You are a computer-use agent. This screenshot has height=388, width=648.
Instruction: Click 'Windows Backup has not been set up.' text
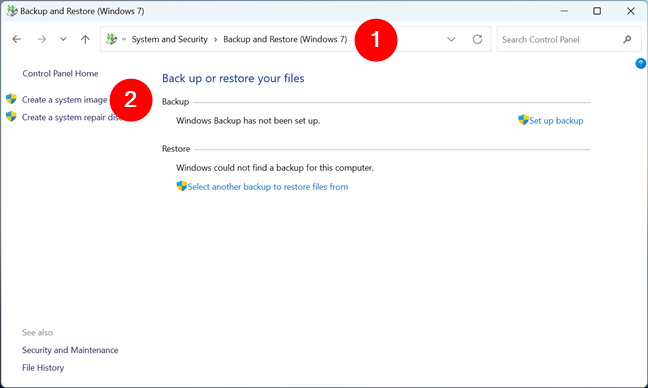coord(248,121)
